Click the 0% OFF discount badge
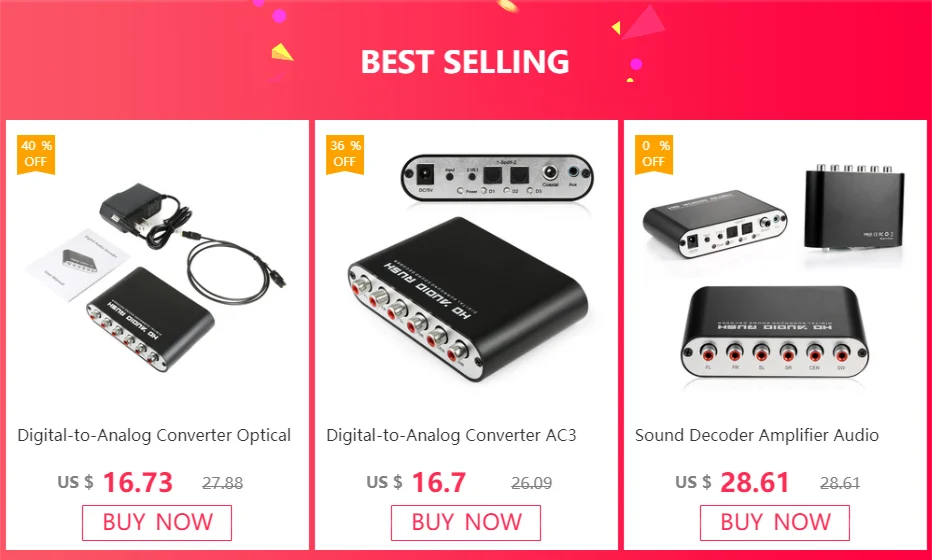The height and width of the screenshot is (560, 932). [x=654, y=155]
